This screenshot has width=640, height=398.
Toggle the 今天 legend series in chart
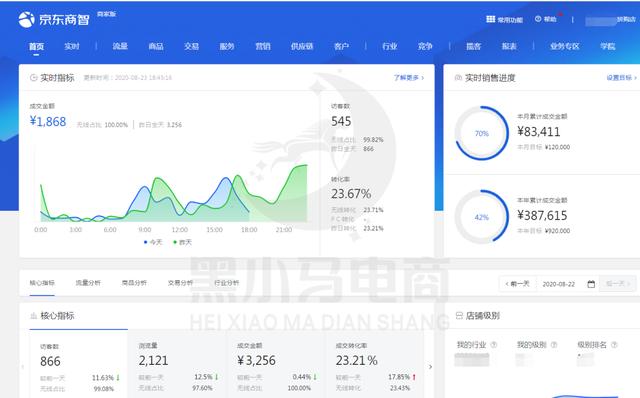click(x=153, y=242)
